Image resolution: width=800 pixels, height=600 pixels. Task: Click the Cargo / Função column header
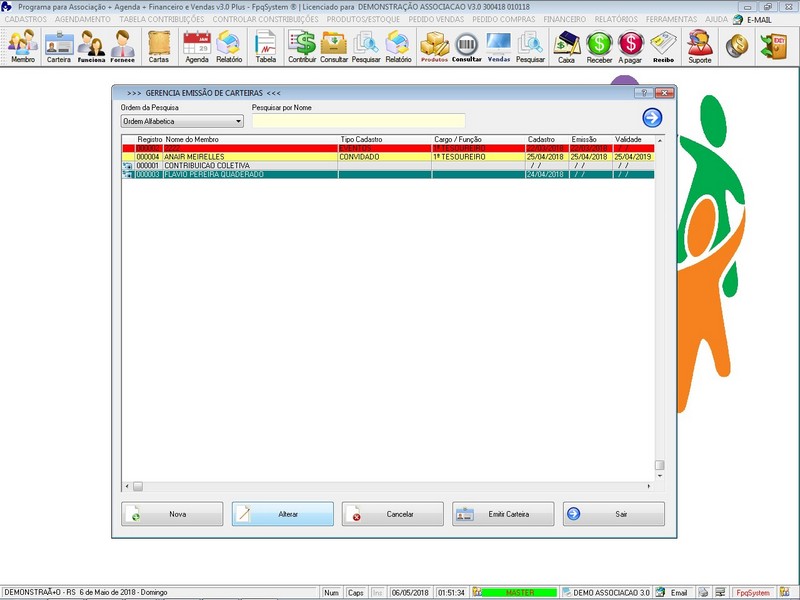click(479, 139)
